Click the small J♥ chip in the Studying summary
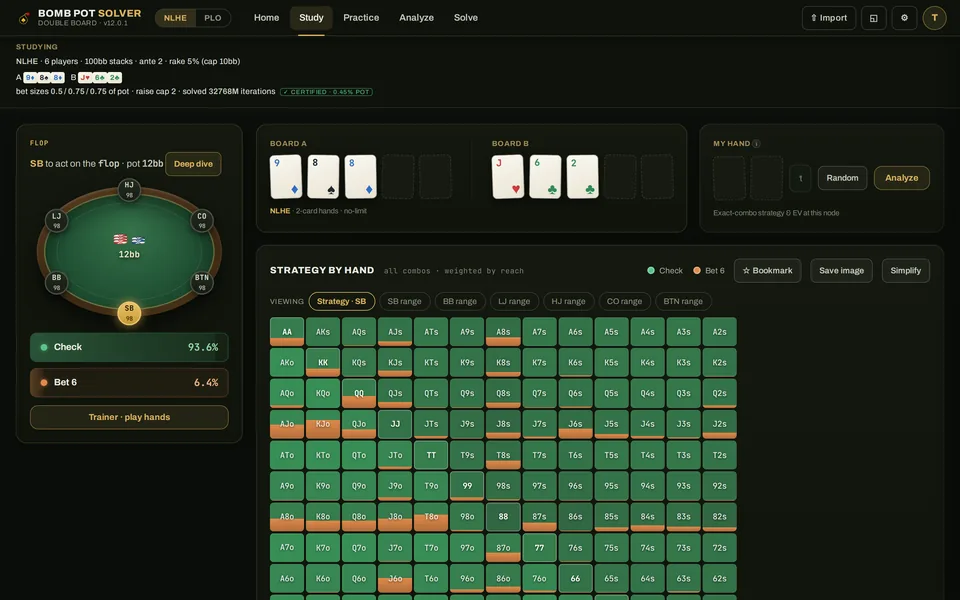The width and height of the screenshot is (960, 600). (85, 78)
